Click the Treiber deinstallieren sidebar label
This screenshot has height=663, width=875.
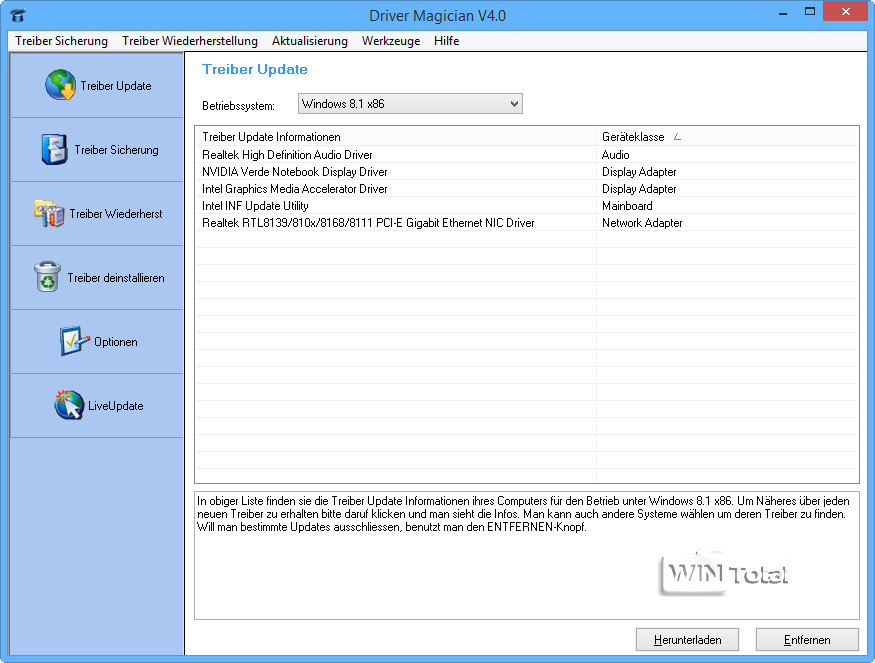click(x=116, y=277)
